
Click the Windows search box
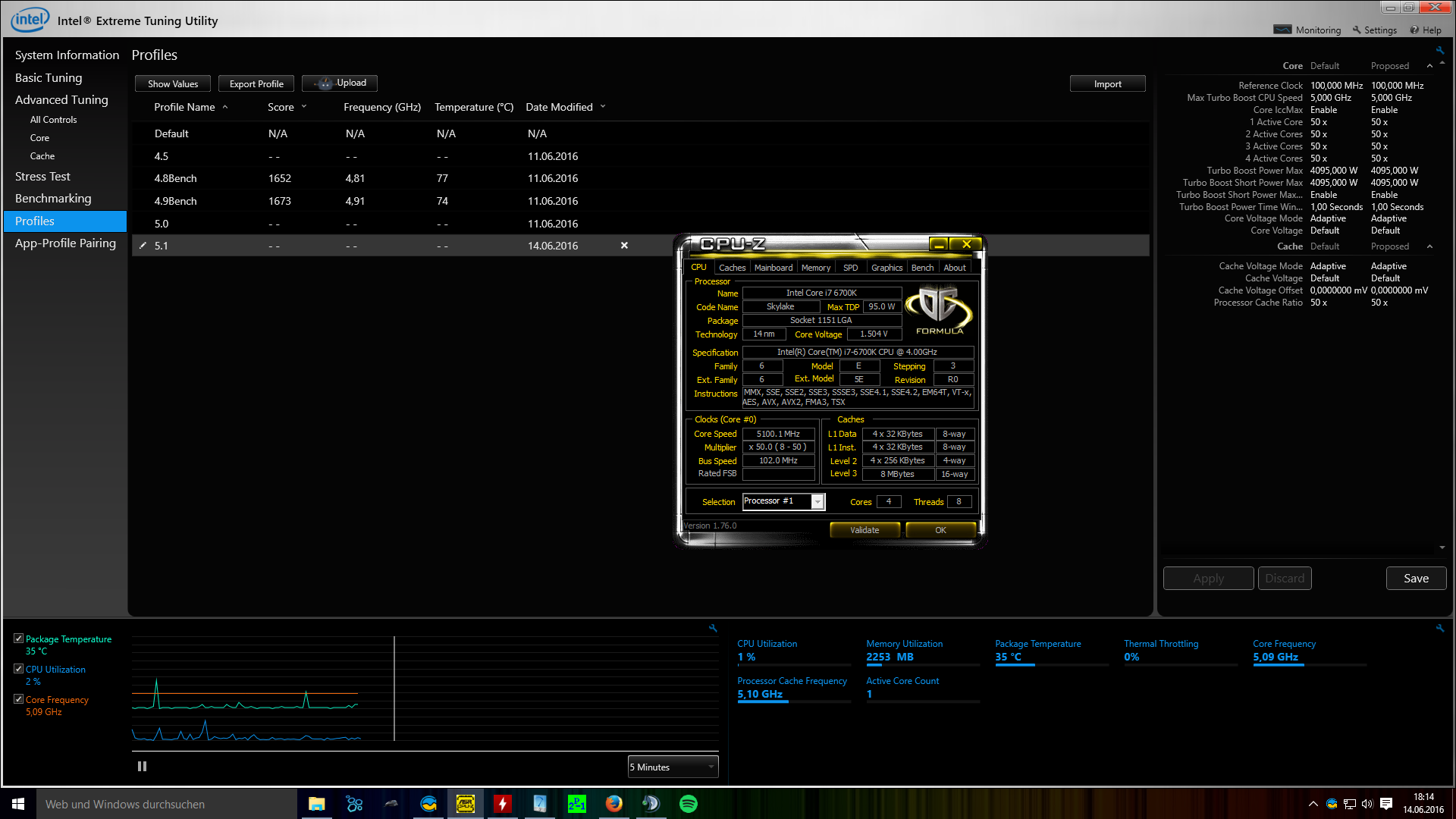coord(167,804)
